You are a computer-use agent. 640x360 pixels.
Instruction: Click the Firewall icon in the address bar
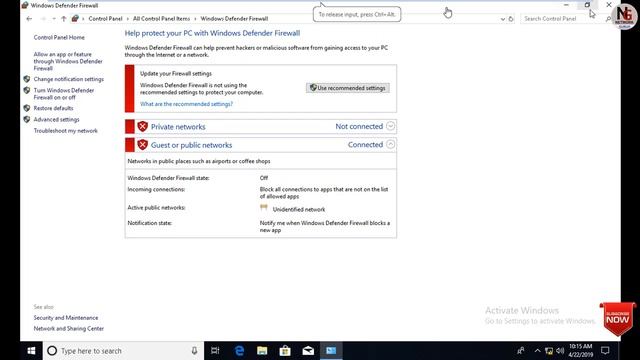coord(75,19)
